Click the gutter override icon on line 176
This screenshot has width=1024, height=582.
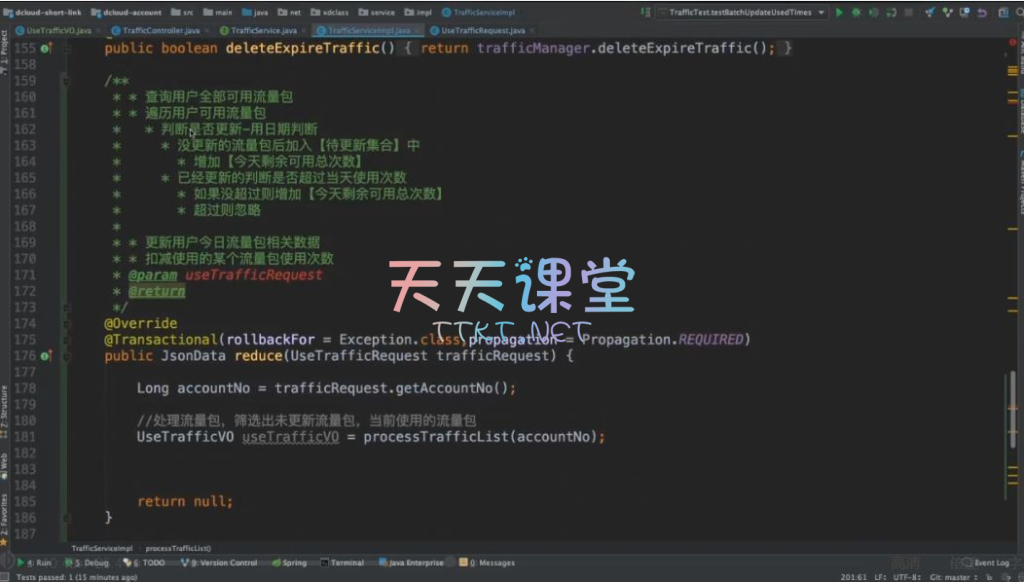tap(47, 356)
